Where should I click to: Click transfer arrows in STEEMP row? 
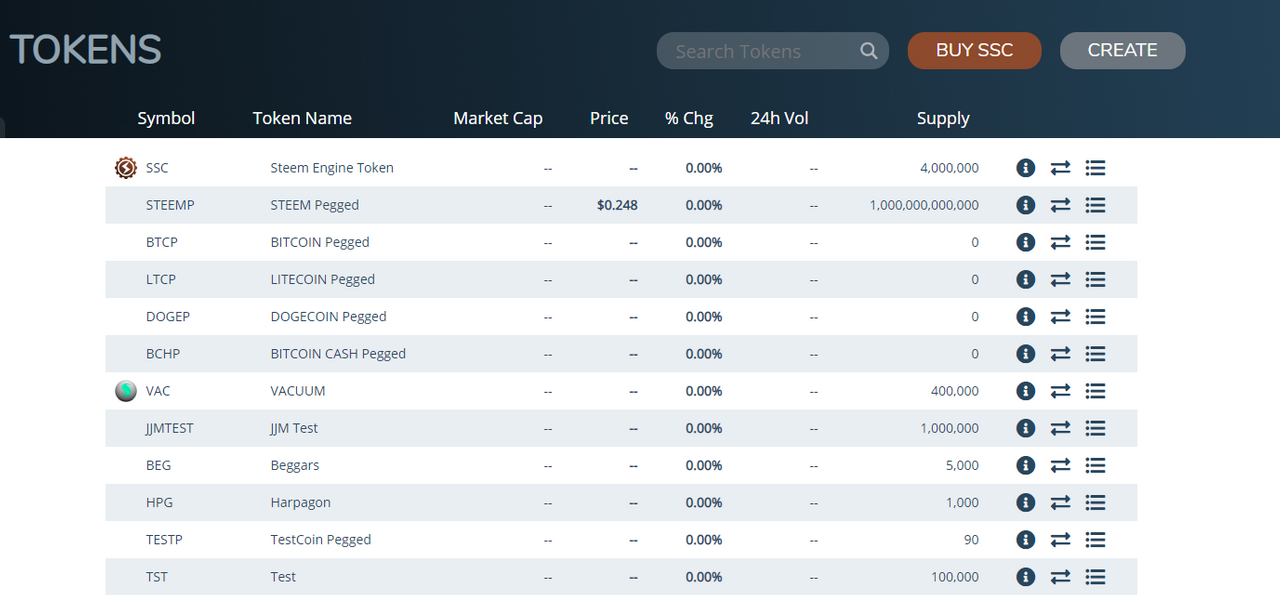[1060, 205]
